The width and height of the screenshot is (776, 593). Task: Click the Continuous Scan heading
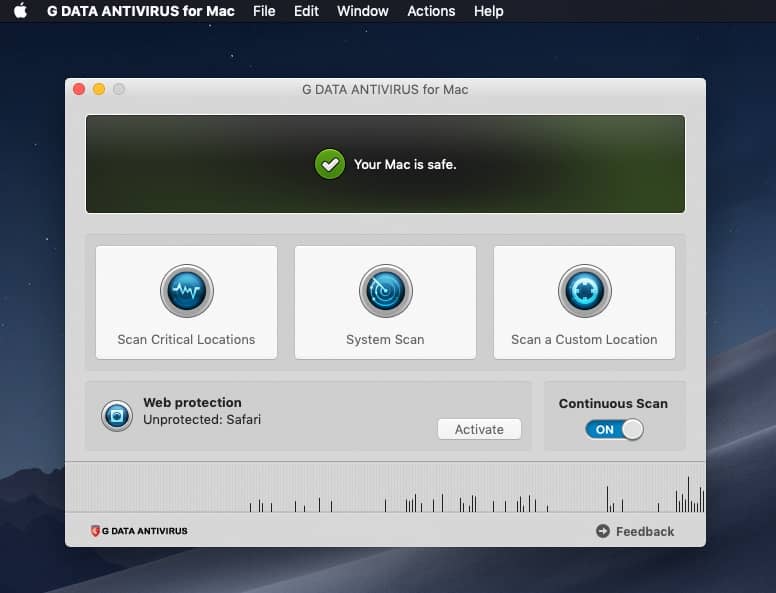click(613, 403)
